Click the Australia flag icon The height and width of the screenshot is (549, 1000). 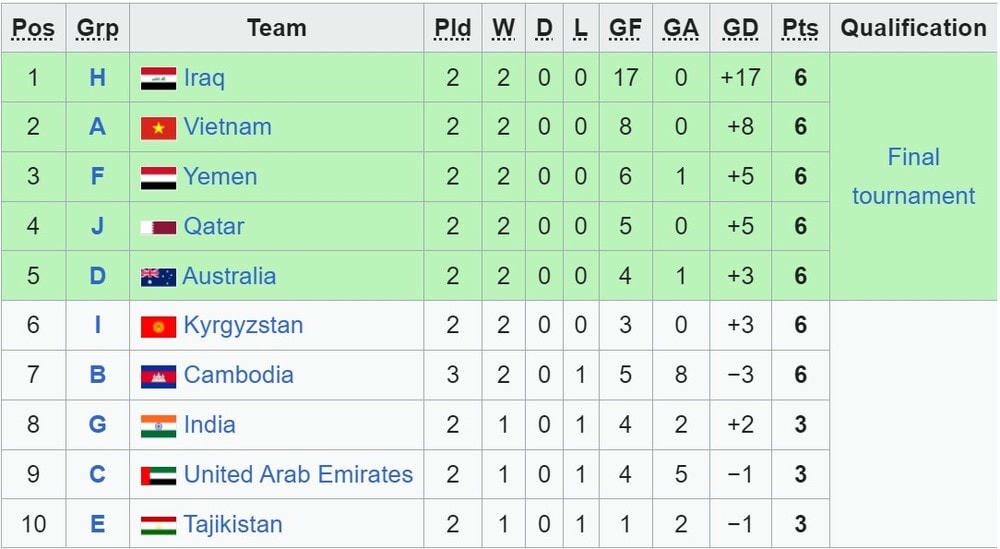pos(158,277)
